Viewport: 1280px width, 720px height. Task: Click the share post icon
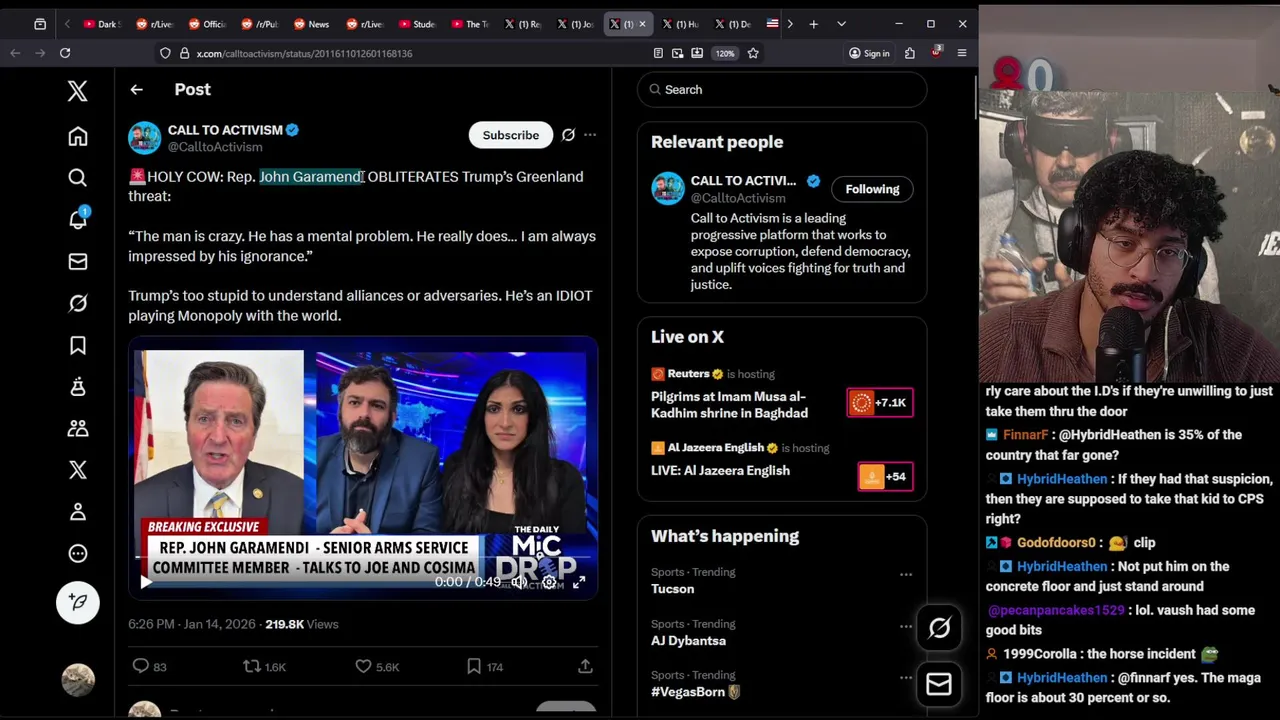(585, 666)
